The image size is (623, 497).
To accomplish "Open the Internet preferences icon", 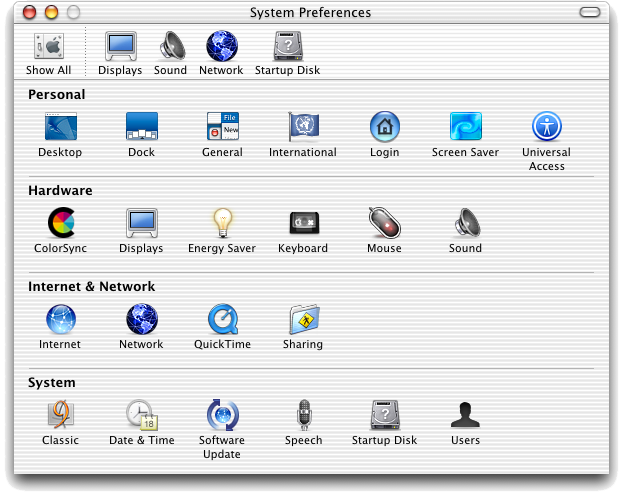I will tap(60, 319).
